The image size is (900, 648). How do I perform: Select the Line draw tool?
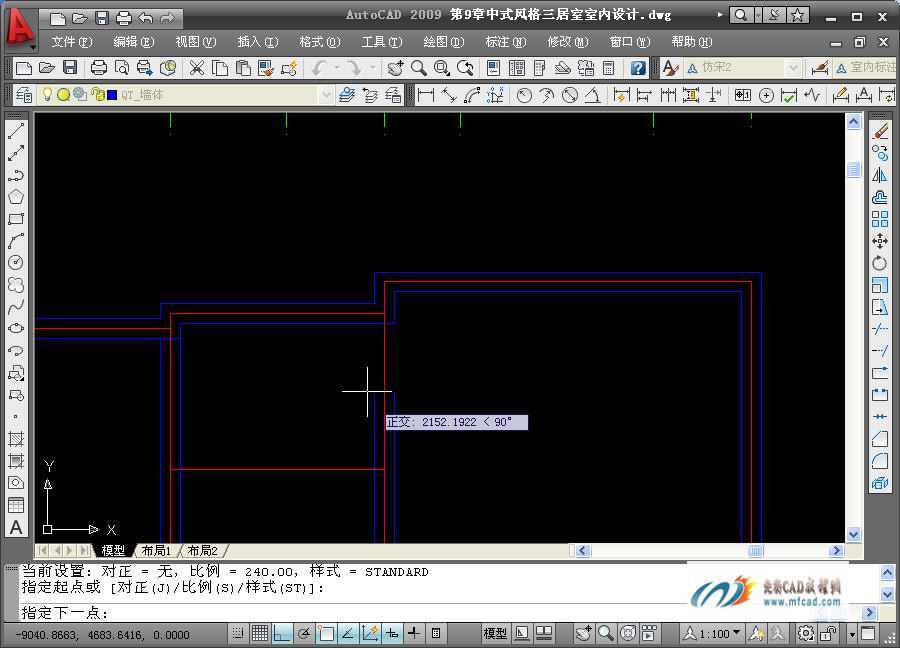[x=16, y=131]
